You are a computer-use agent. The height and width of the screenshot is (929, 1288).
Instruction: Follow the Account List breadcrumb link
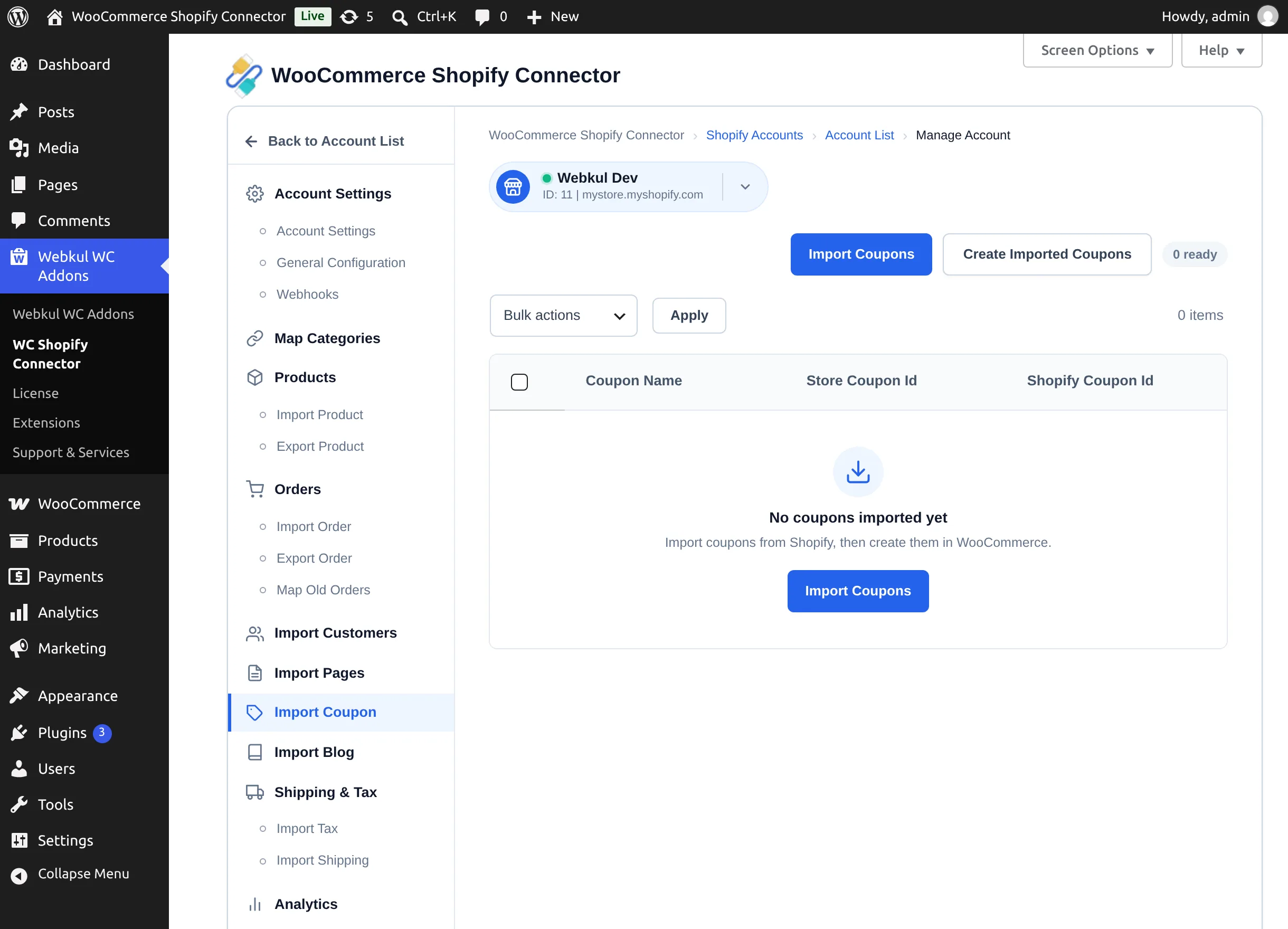[859, 135]
